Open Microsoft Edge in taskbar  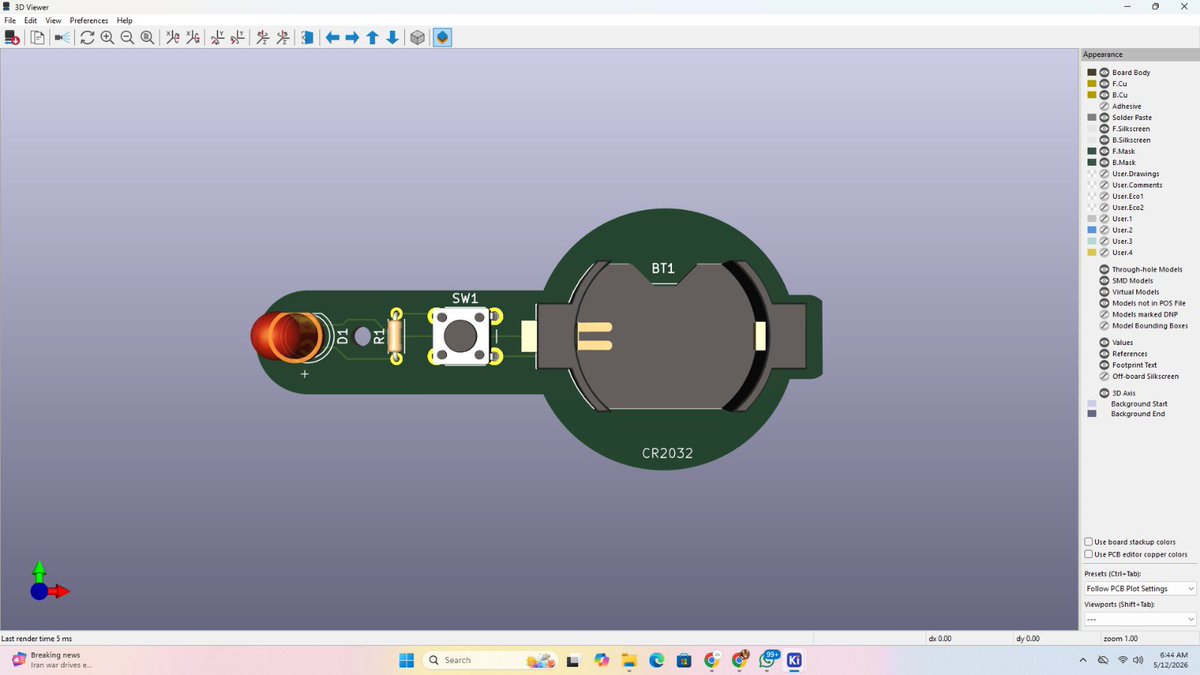tap(657, 660)
